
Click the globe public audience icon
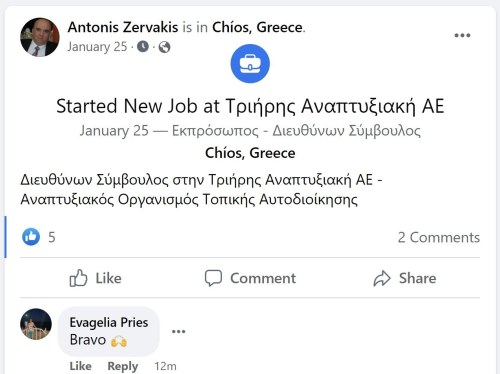click(164, 47)
